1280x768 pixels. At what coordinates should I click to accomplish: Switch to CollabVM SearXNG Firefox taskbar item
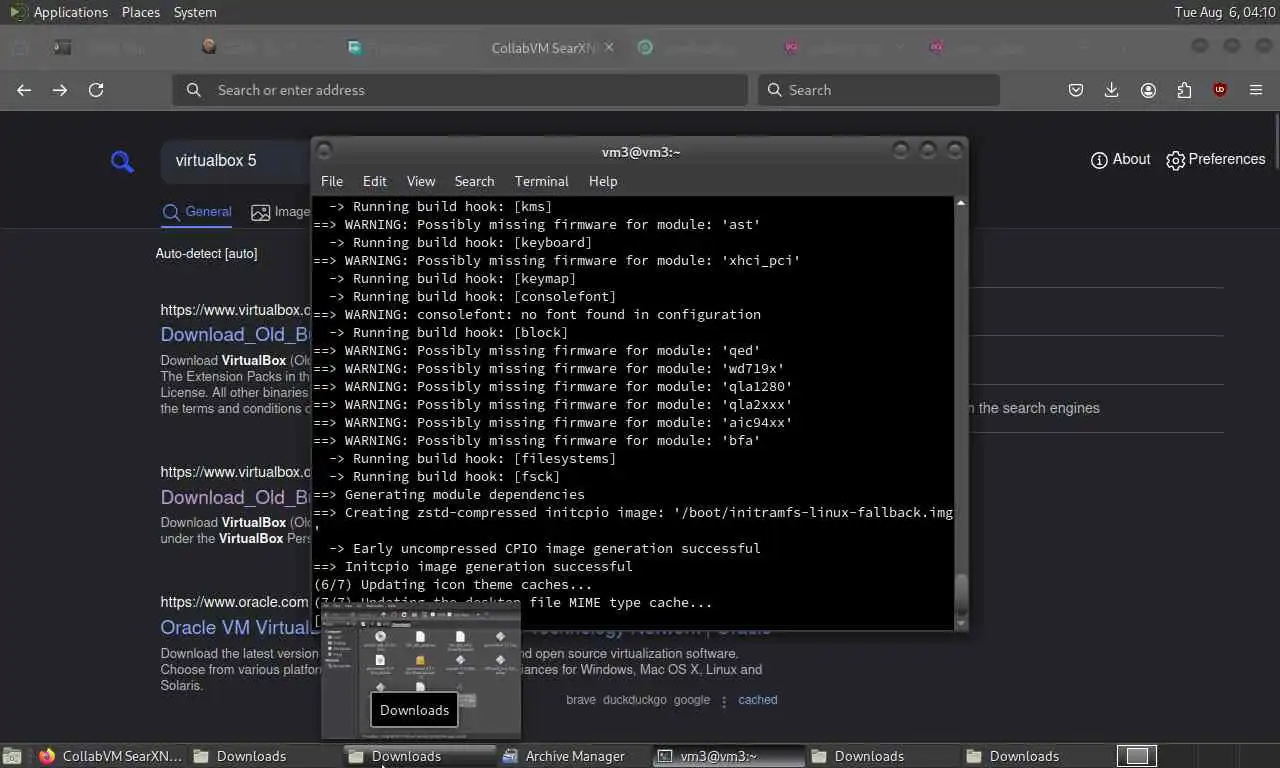pyautogui.click(x=110, y=756)
